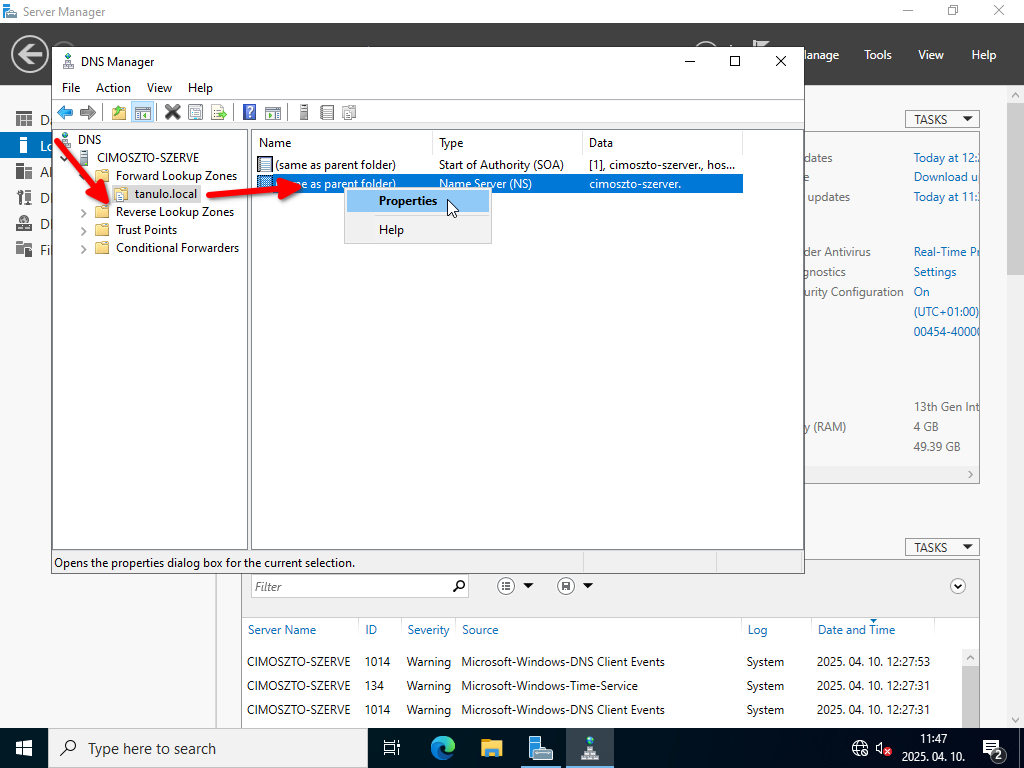Click the Export List toolbar icon
This screenshot has height=768, width=1024.
218,113
